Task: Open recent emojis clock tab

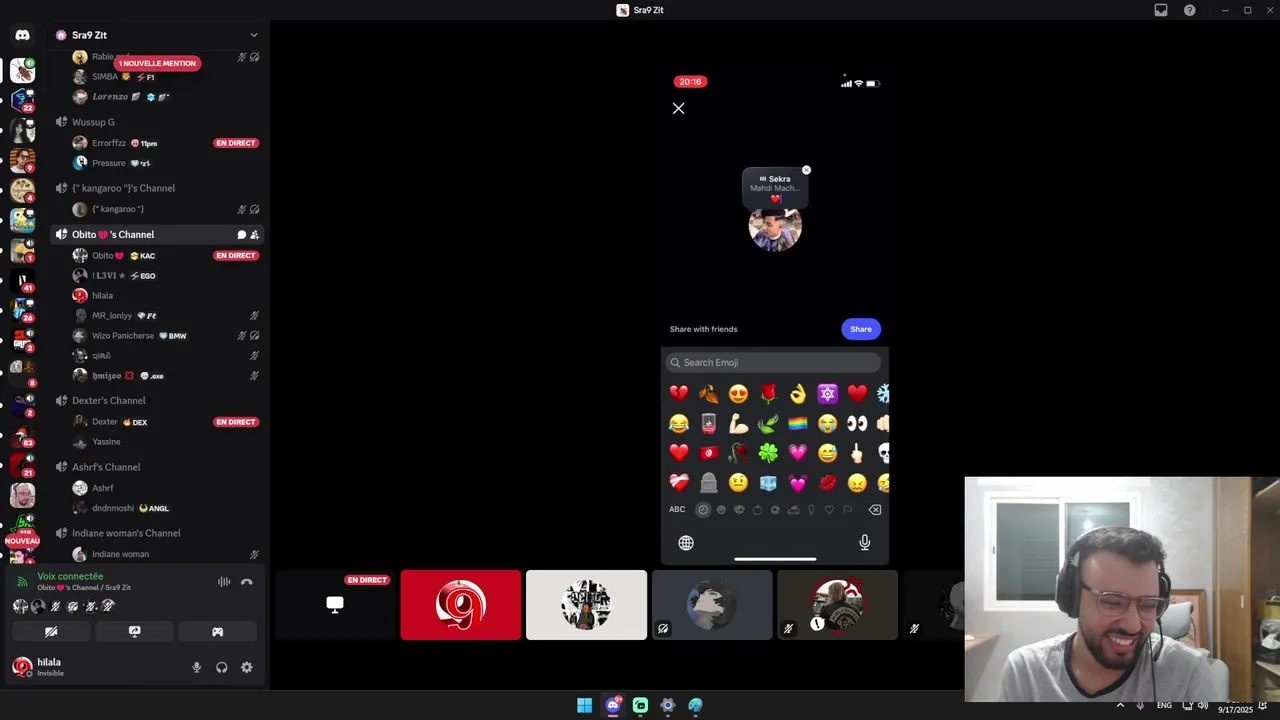Action: pos(703,510)
